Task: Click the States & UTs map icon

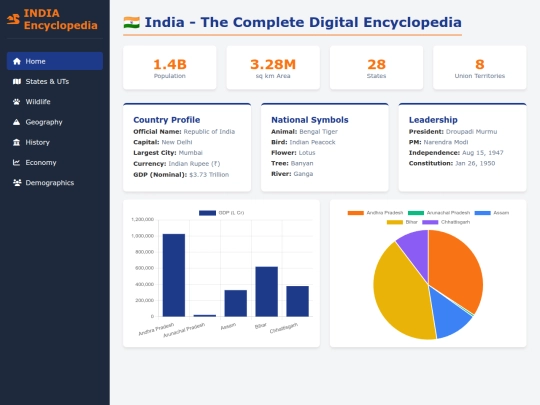Action: click(17, 82)
